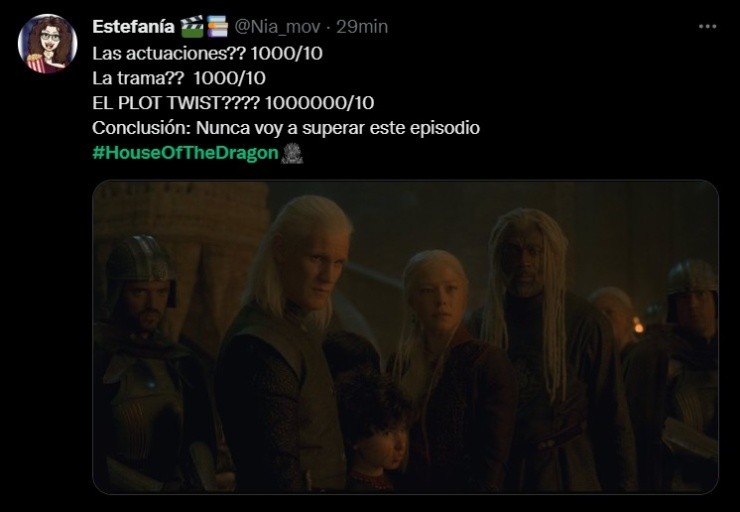Click the torch flame in the photo

[638, 325]
